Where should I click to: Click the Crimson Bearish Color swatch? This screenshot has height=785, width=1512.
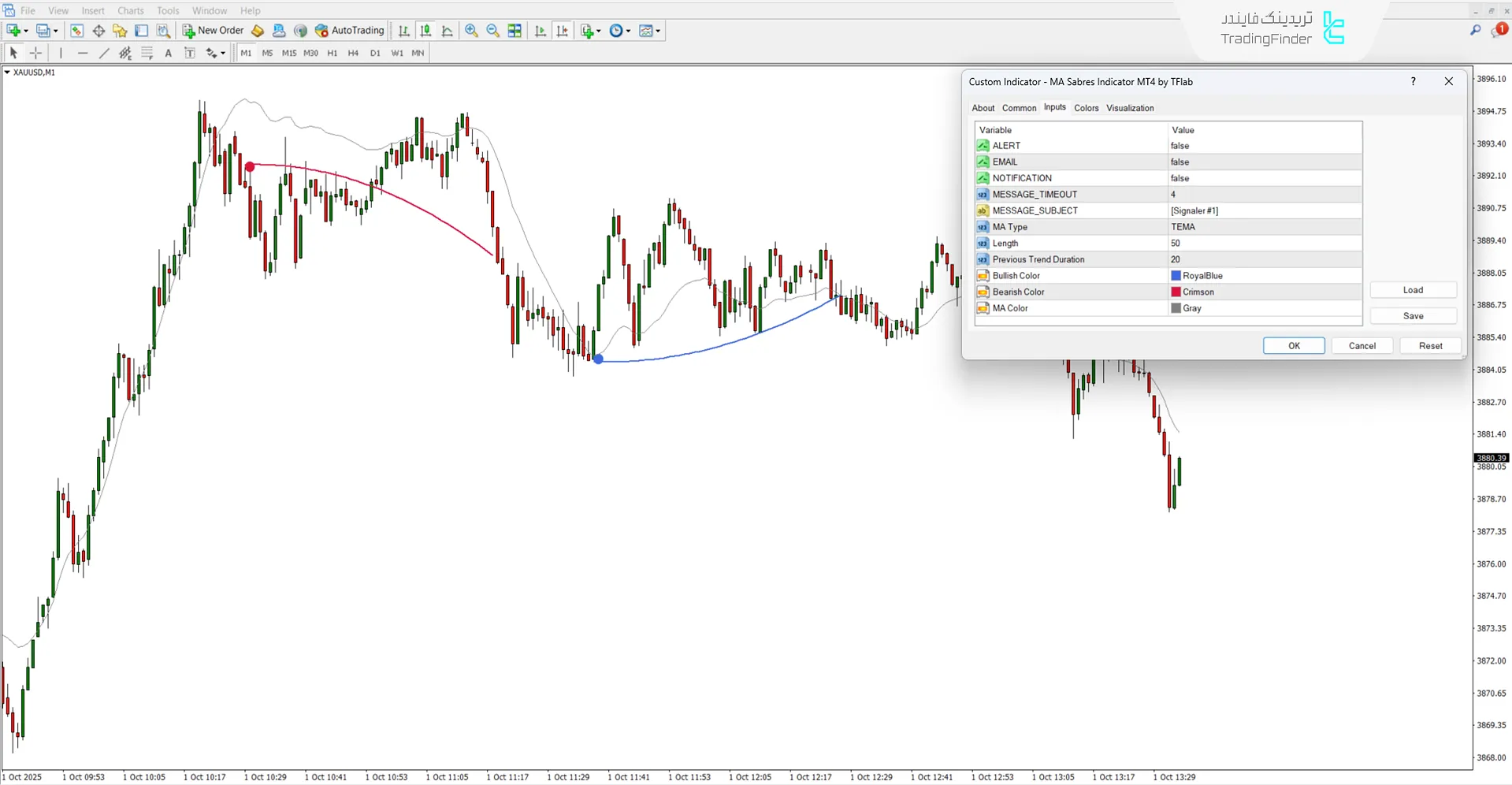(x=1176, y=292)
